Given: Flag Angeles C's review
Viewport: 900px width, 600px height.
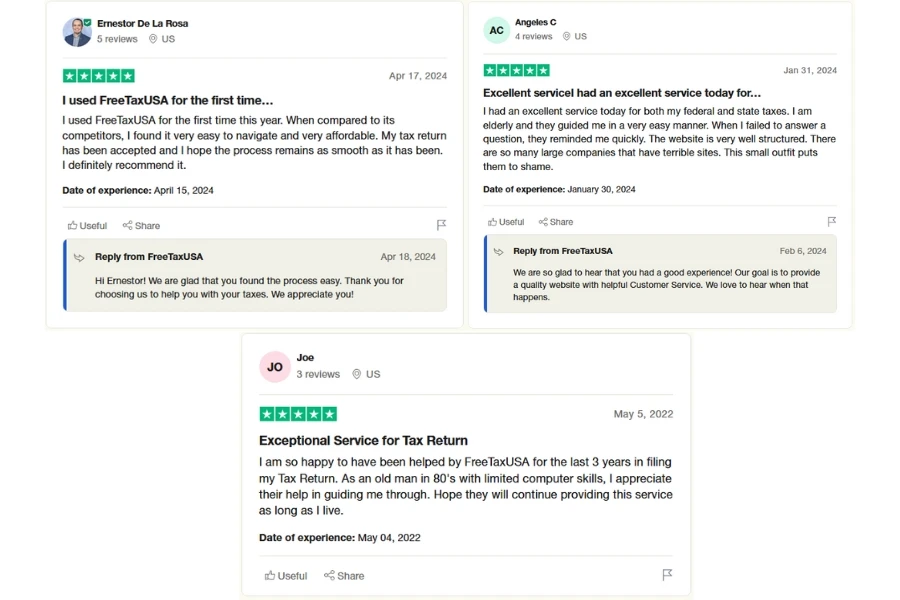Looking at the screenshot, I should (831, 222).
